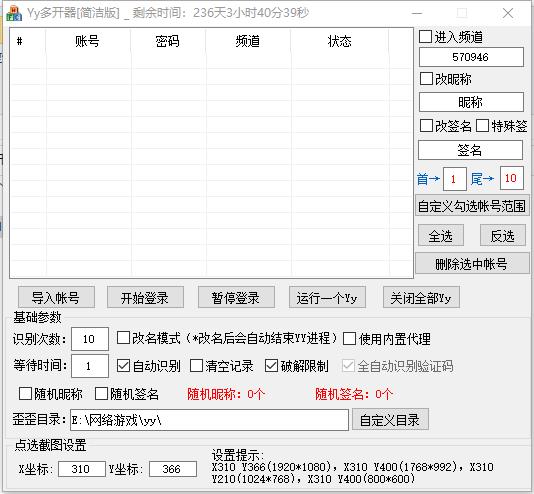The width and height of the screenshot is (534, 494).
Task: Minimize the Yy多开器 window
Action: [x=417, y=13]
